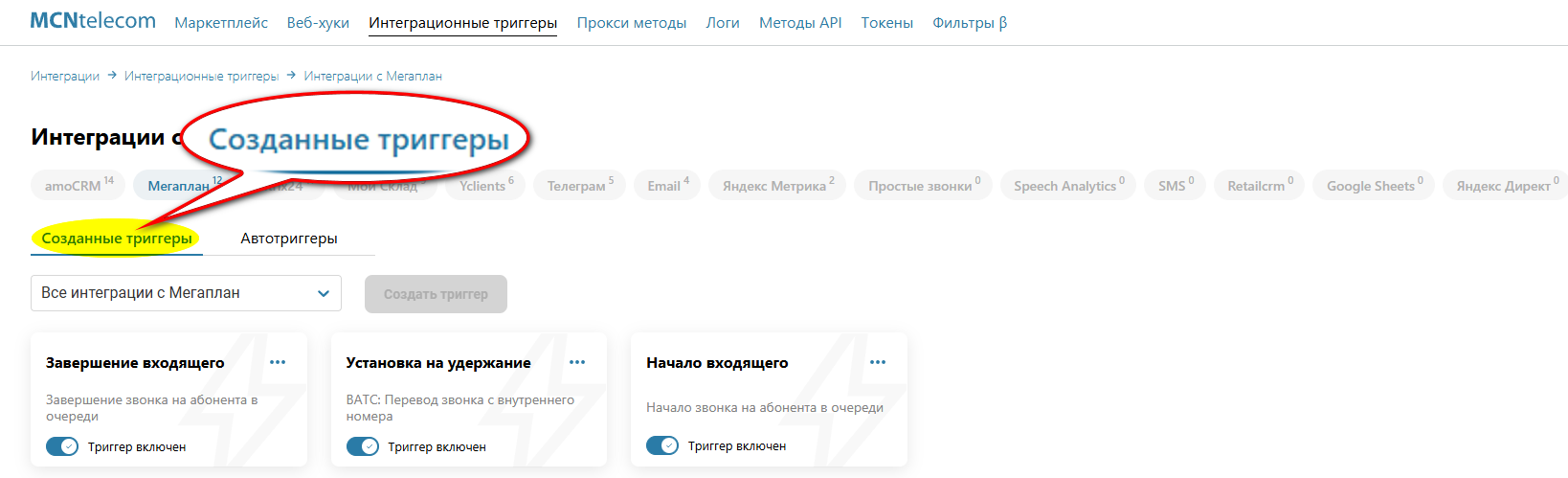
Task: Click text ВАТС: Перевод звонка с внутреннего номера
Action: 459,408
